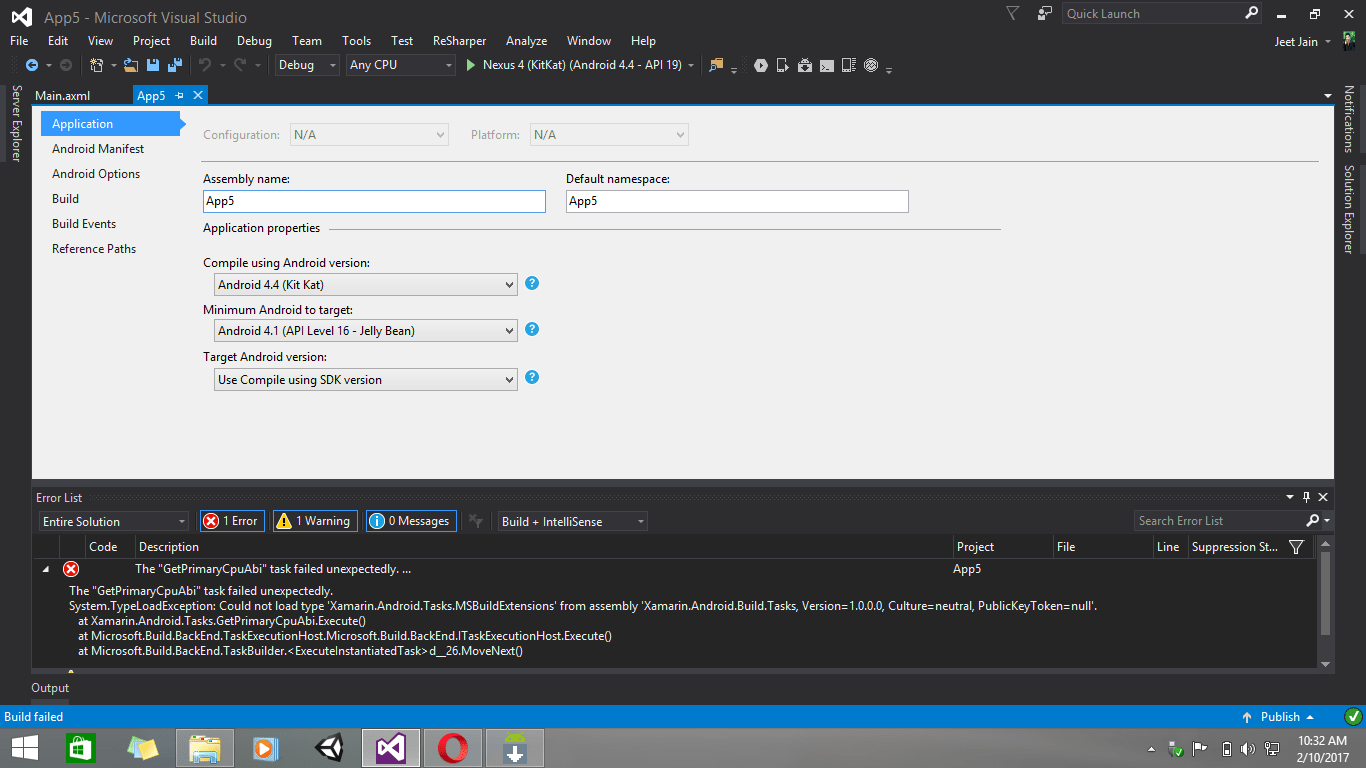
Task: Click the Quick Launch search magnifier icon
Action: (x=1252, y=13)
